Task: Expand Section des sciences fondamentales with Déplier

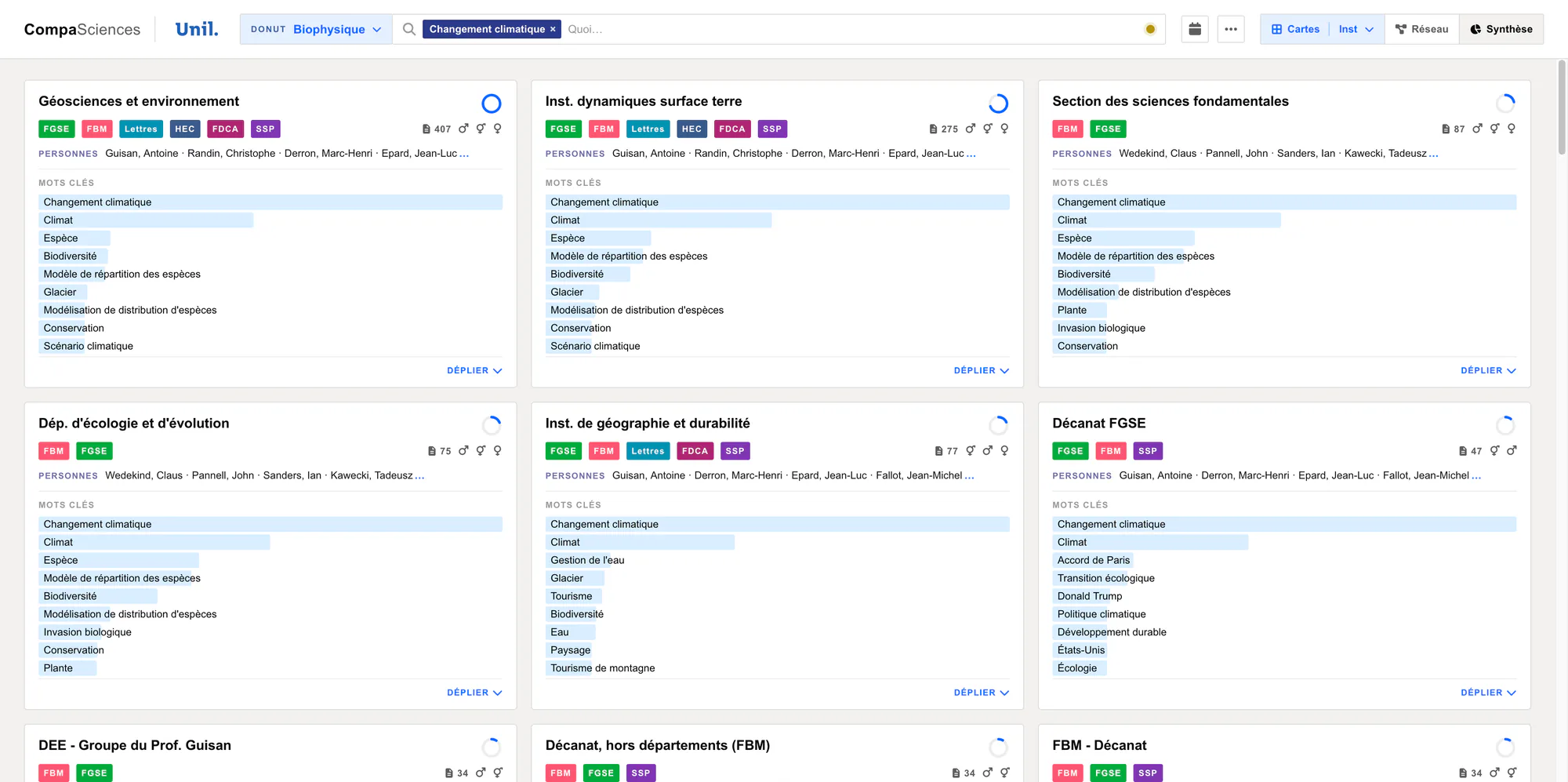Action: point(1488,370)
